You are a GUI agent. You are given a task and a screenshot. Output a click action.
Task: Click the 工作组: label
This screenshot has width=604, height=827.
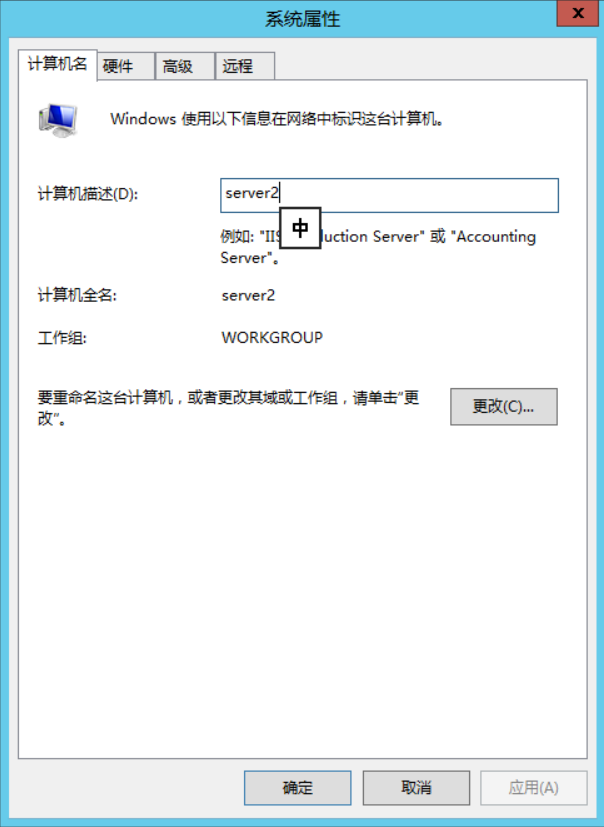(x=62, y=338)
